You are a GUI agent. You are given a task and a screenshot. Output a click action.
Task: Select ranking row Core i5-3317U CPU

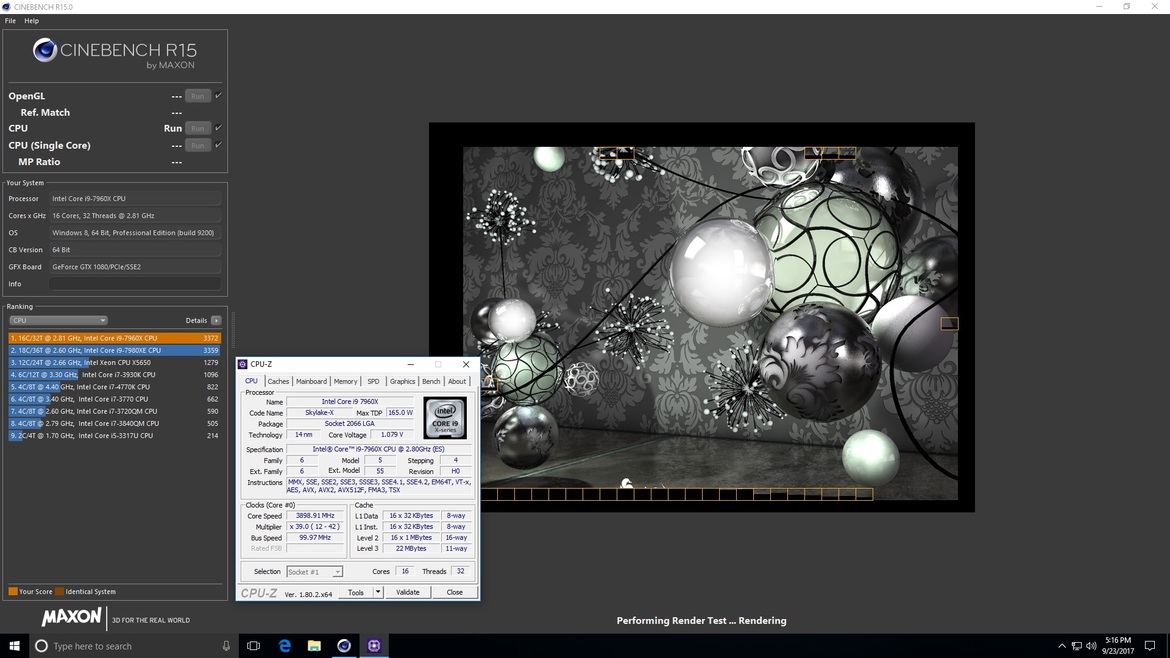[x=115, y=436]
